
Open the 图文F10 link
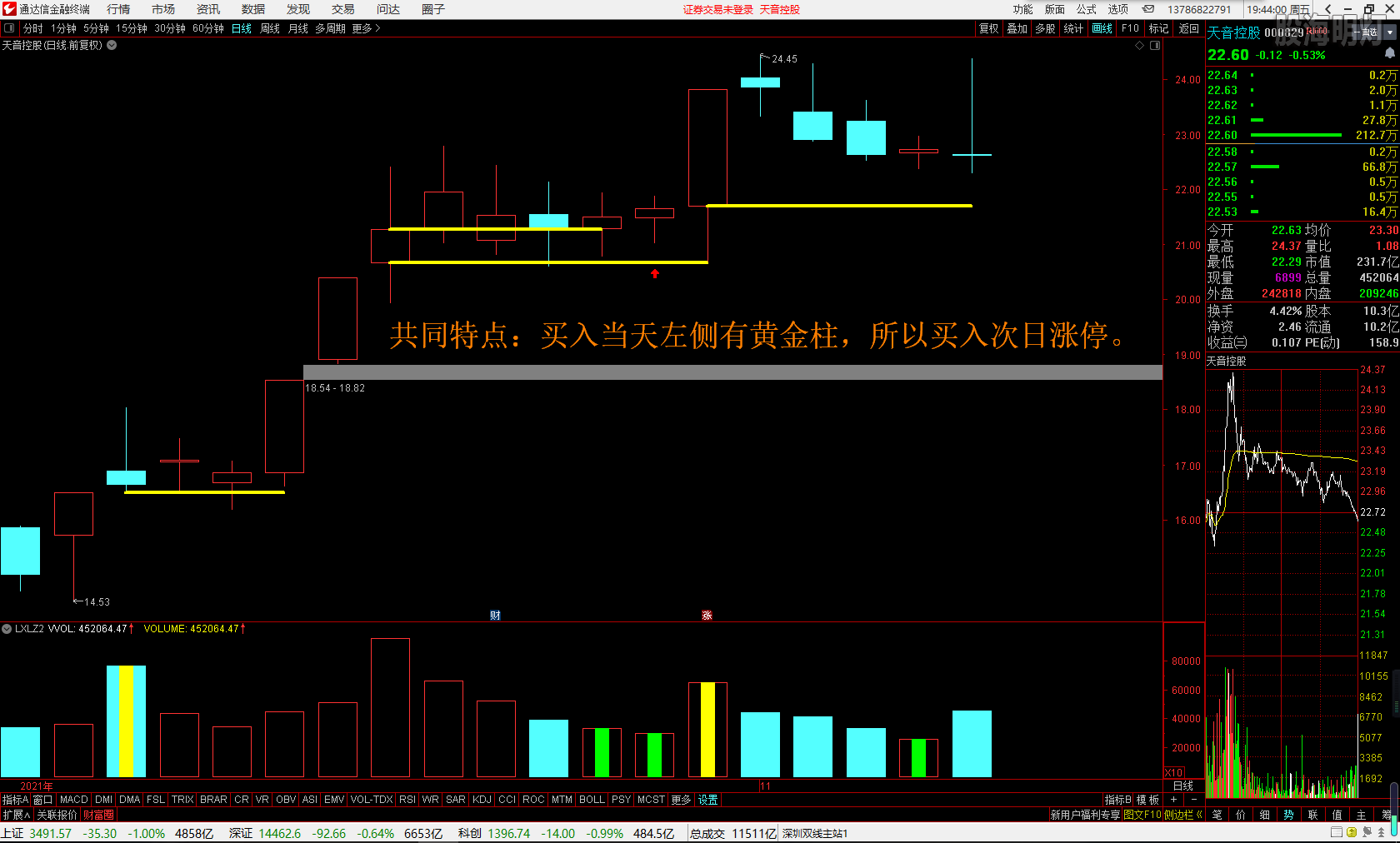[1142, 815]
